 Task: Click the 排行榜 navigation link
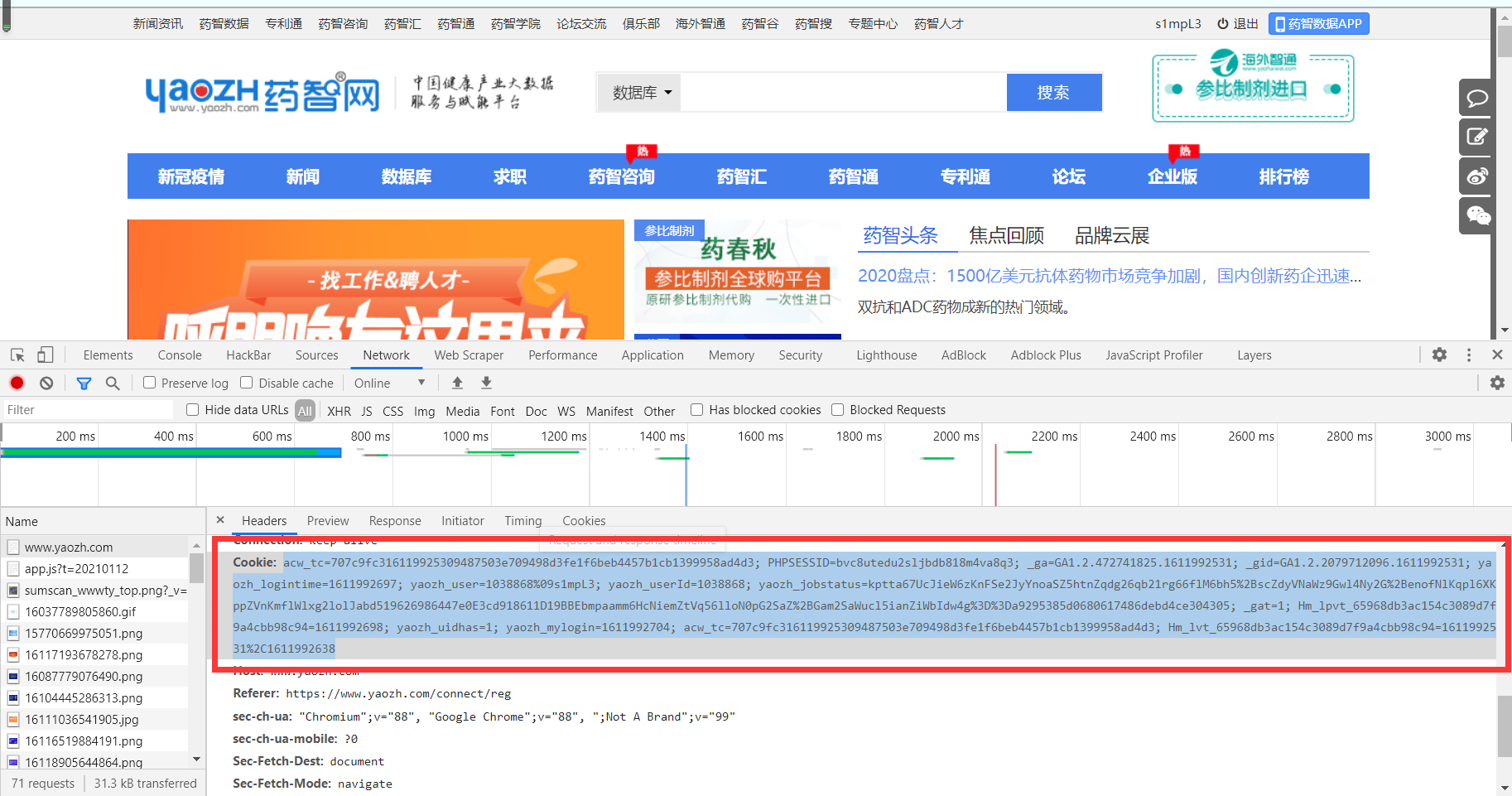coord(1284,176)
